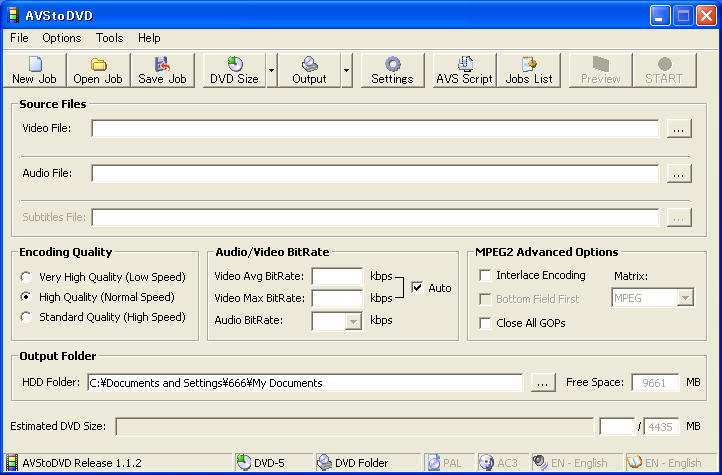Click the HDD Folder path field
Screen dimensions: 722x475
tap(305, 382)
